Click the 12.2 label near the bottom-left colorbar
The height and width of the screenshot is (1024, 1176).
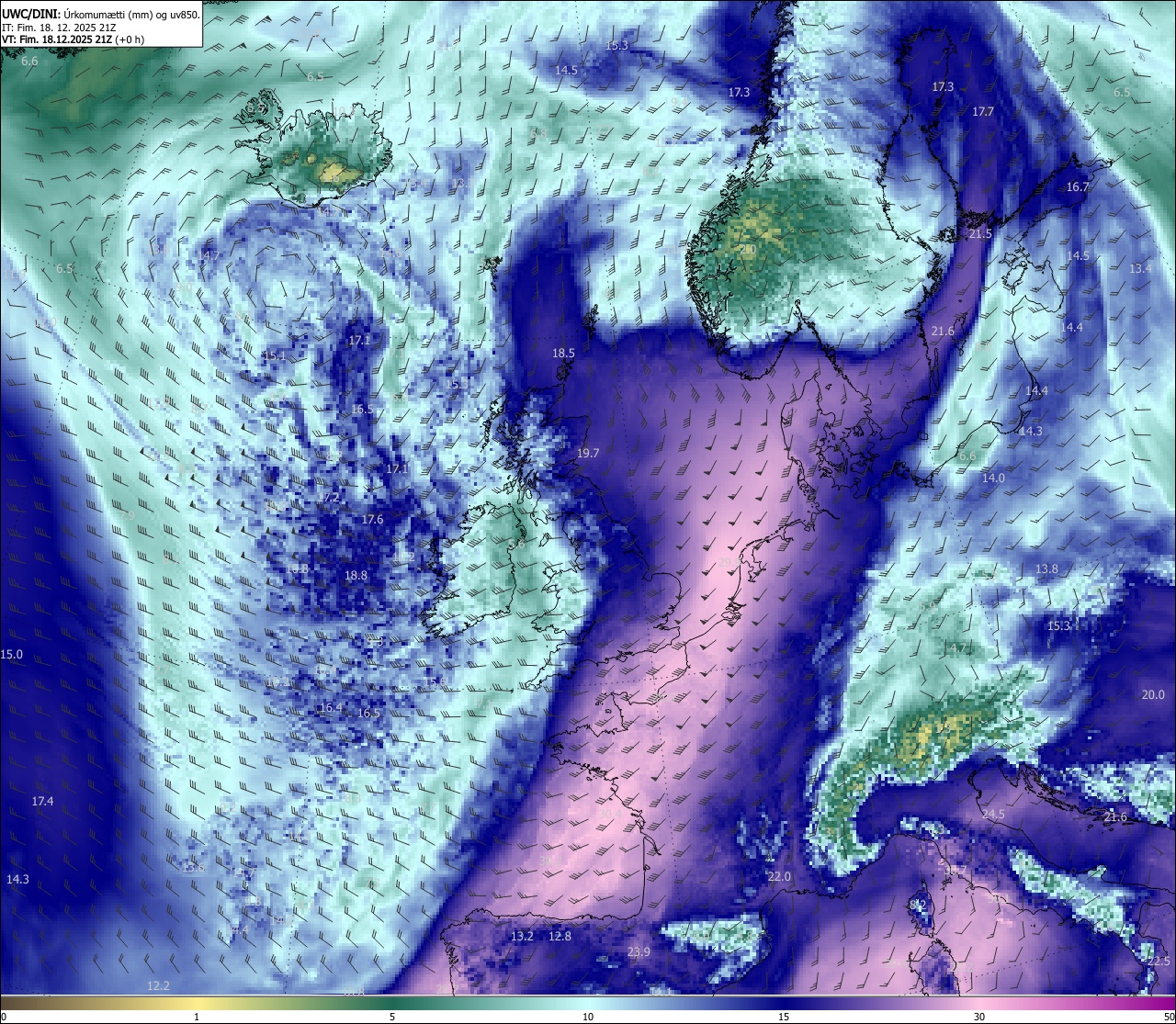[x=158, y=985]
